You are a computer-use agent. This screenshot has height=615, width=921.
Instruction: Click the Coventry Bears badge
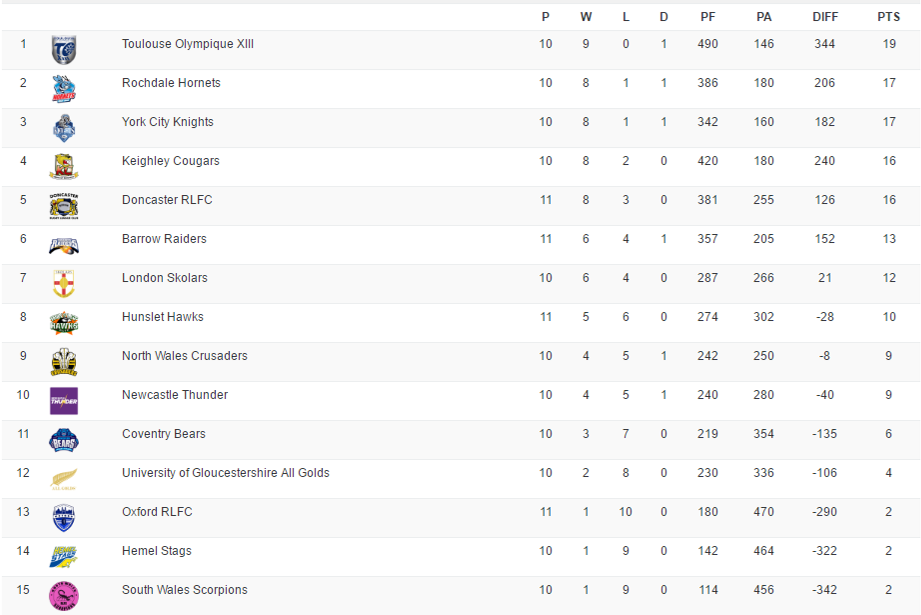point(64,440)
